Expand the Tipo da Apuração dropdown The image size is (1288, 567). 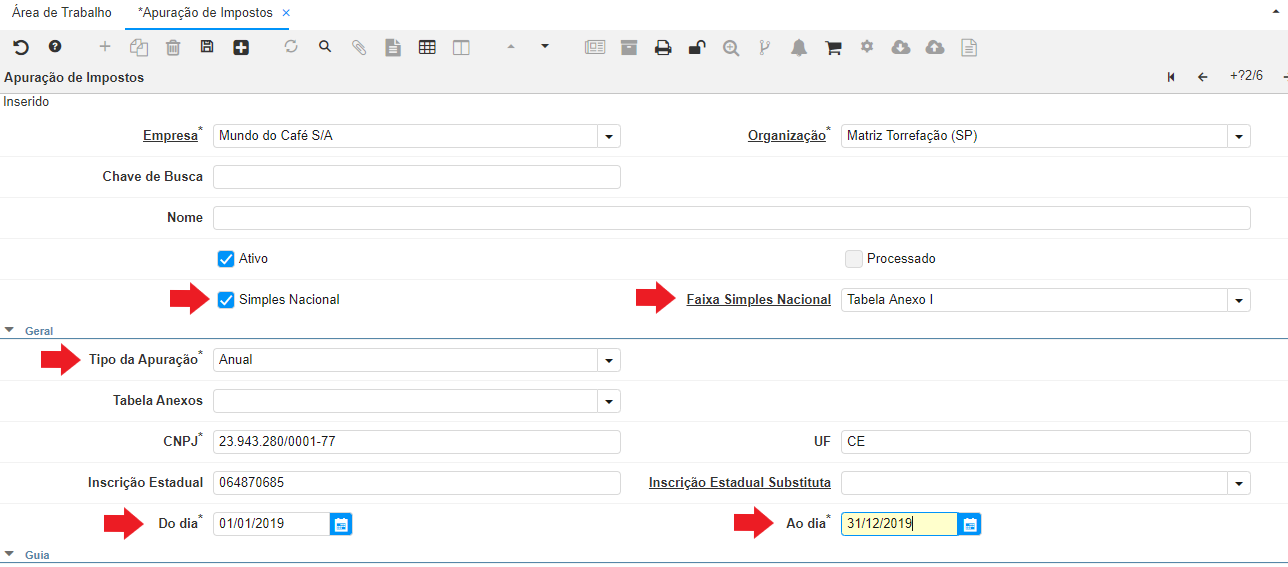coord(609,360)
